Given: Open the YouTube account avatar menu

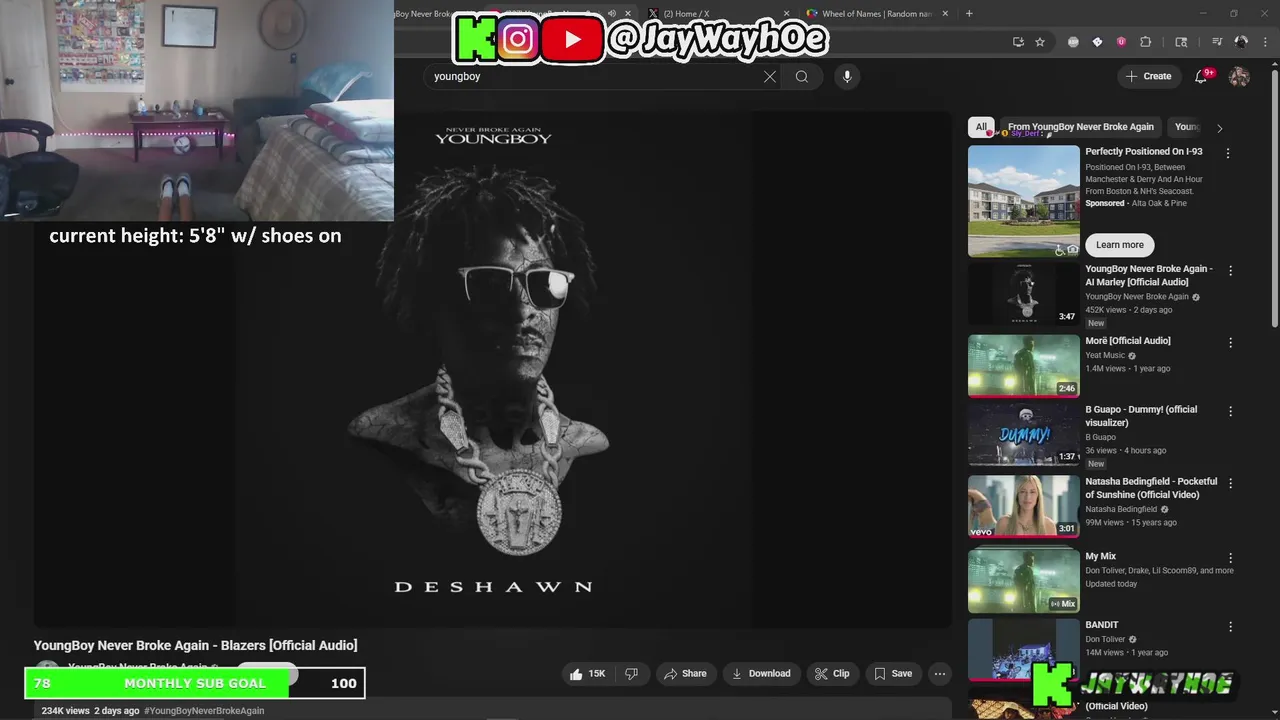Looking at the screenshot, I should tap(1239, 76).
